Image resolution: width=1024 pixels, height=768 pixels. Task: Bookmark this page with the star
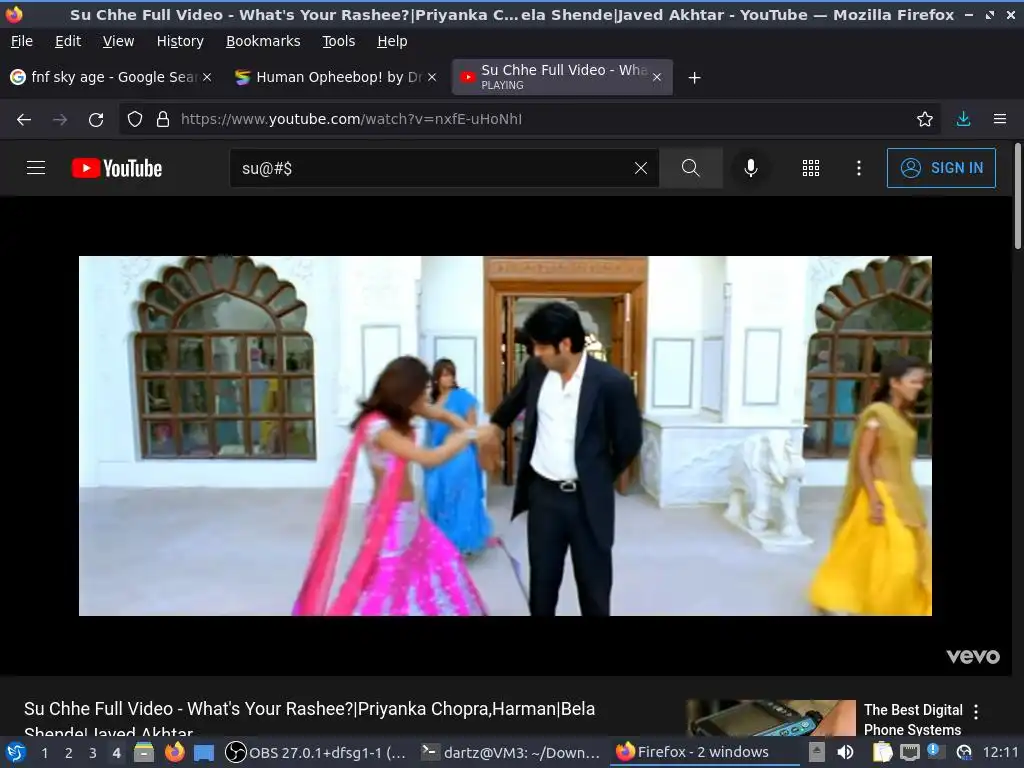pyautogui.click(x=924, y=119)
